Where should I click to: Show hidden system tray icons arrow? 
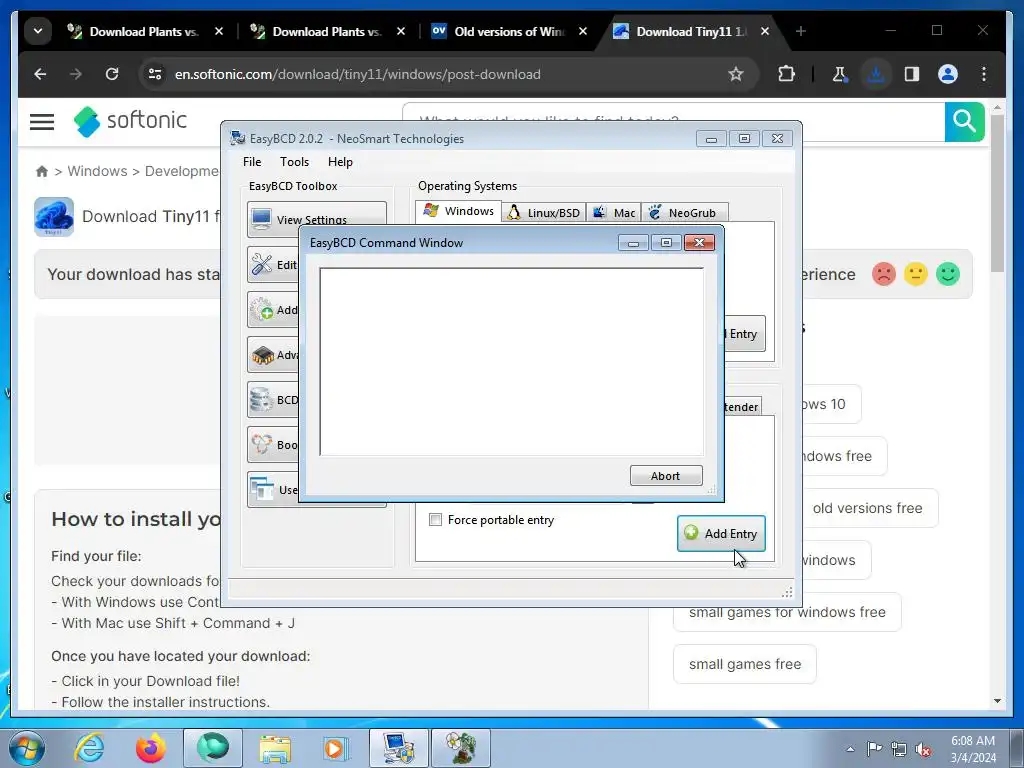(x=850, y=749)
